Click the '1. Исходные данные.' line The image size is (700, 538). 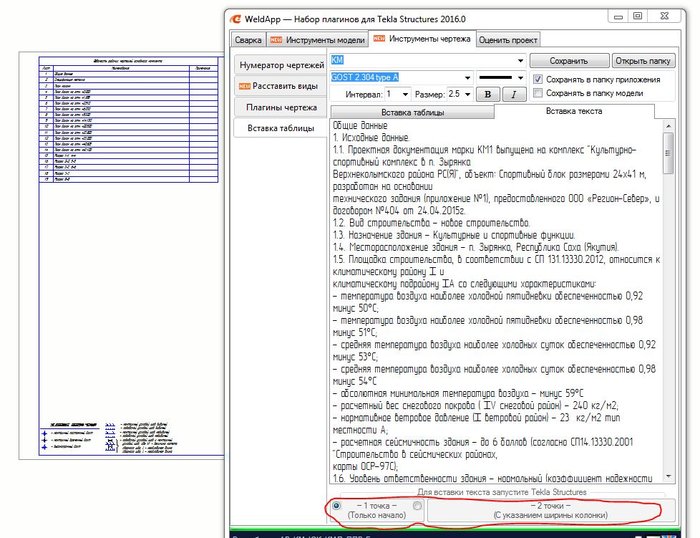point(371,138)
